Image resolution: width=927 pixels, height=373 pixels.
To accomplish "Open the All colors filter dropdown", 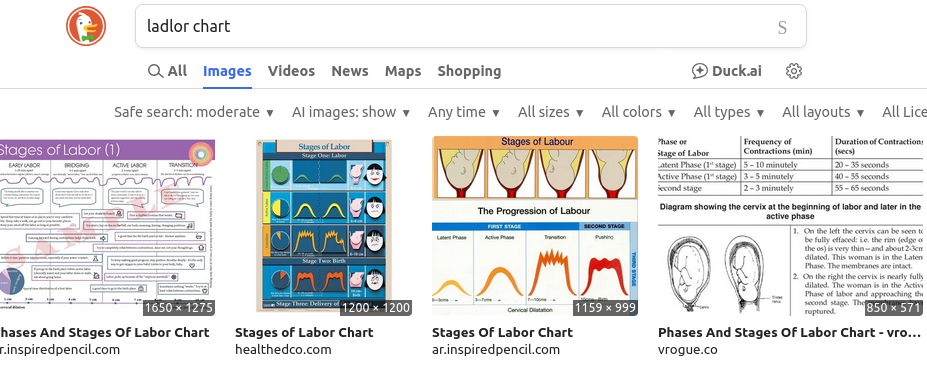I will click(x=639, y=112).
